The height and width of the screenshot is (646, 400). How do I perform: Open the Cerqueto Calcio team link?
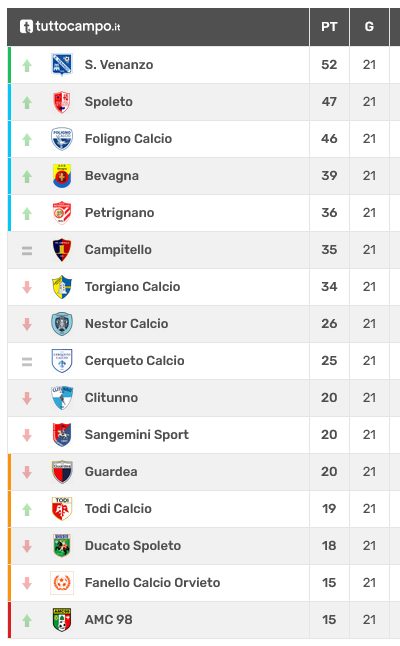(134, 360)
